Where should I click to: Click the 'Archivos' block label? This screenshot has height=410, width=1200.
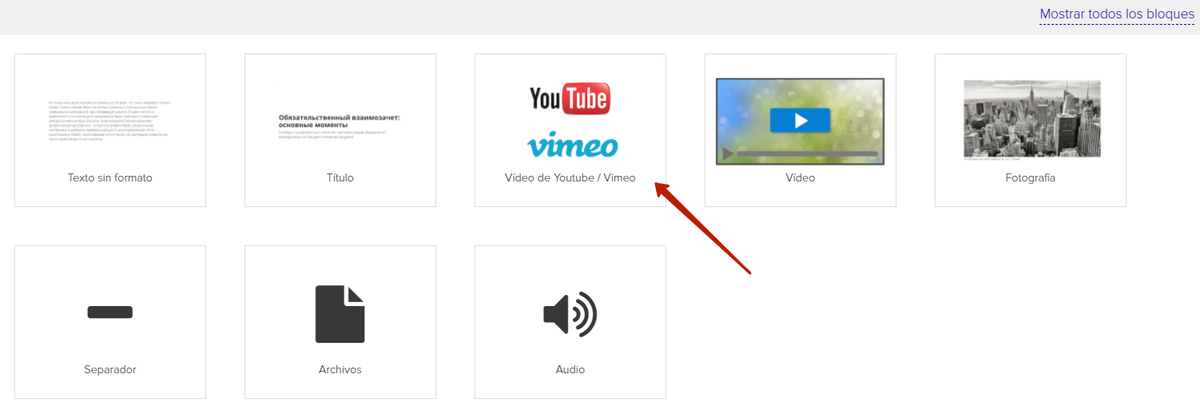340,369
